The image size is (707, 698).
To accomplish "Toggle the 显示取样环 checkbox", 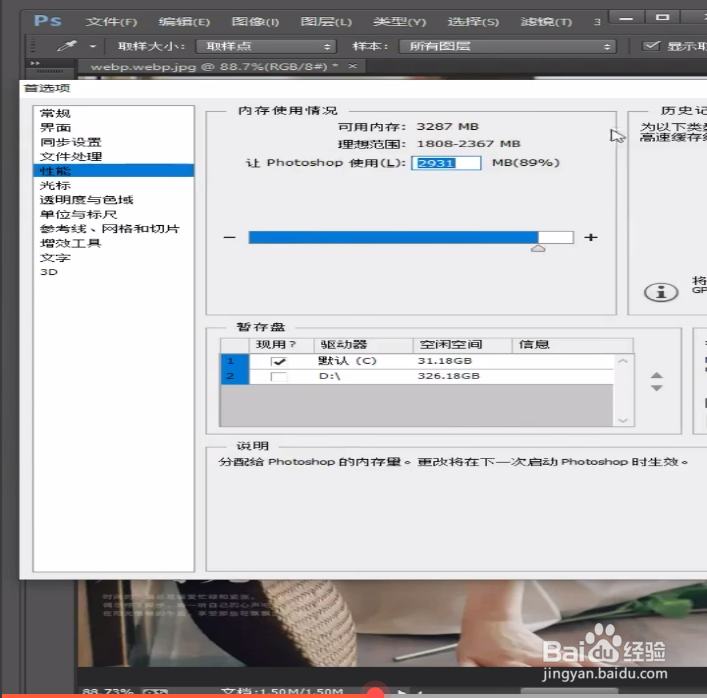I will pos(651,46).
